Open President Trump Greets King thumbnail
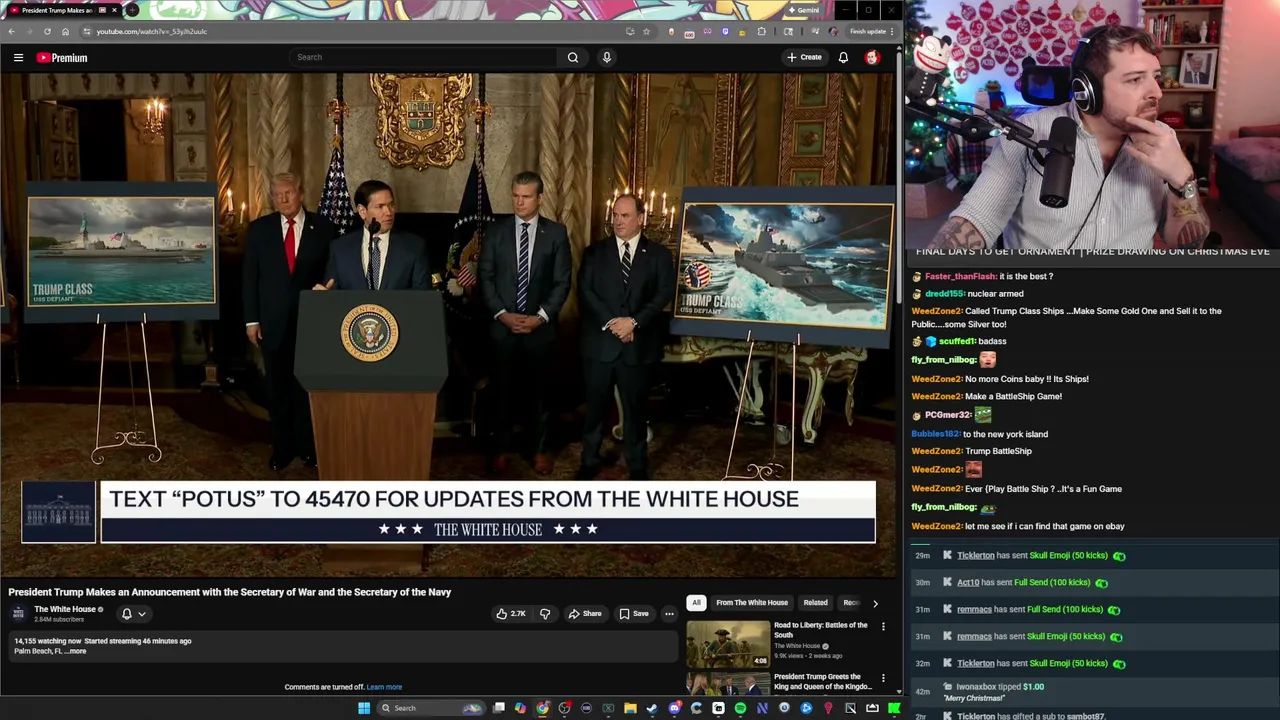Screen dimensions: 1280x720 728,684
